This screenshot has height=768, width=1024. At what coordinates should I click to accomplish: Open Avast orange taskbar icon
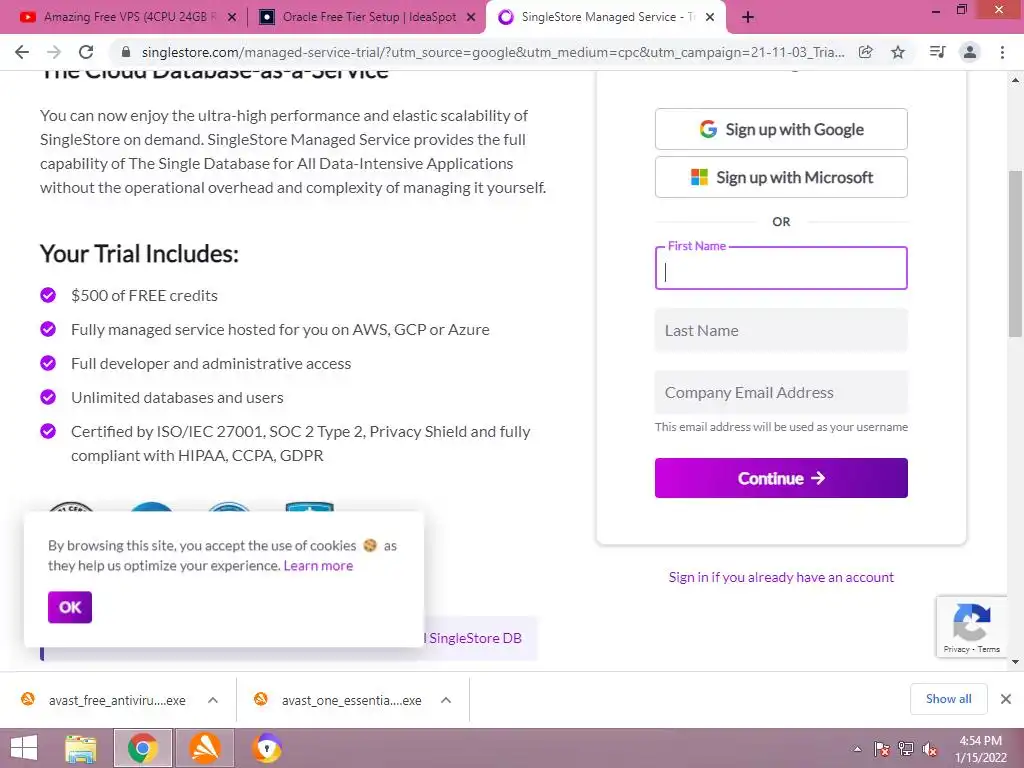pyautogui.click(x=205, y=748)
